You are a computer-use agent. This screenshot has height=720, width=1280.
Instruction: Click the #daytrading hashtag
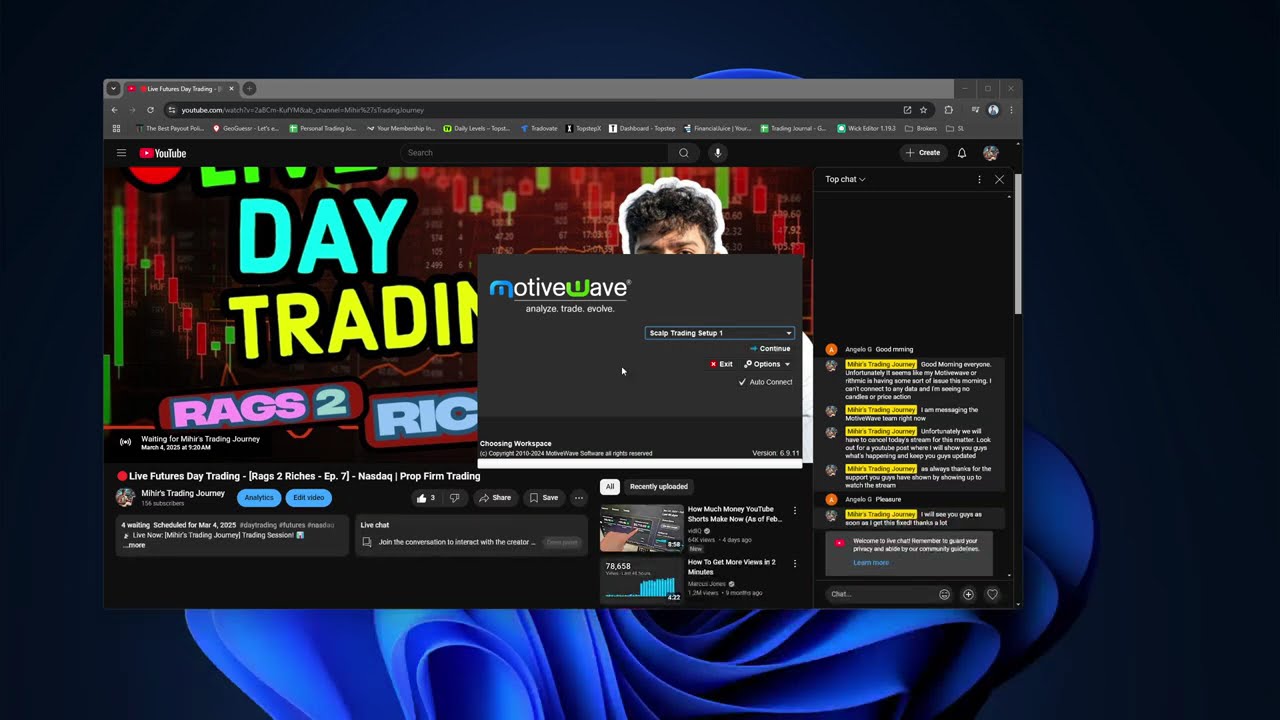[x=259, y=525]
